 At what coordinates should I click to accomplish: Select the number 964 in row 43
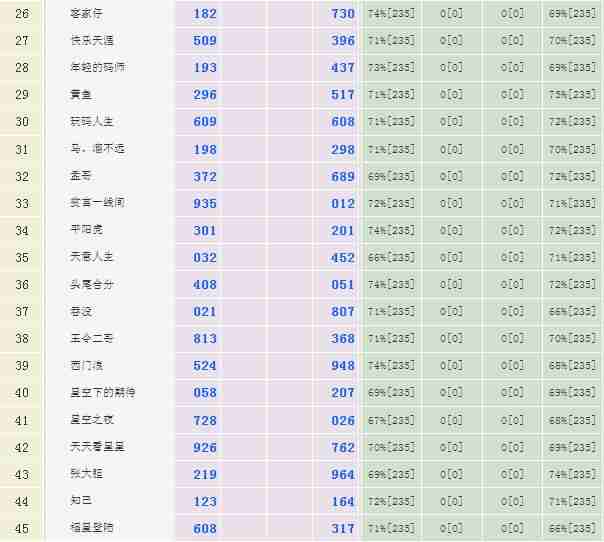coord(343,473)
